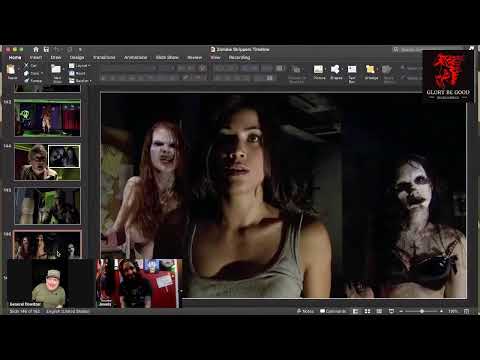Switch to Reading view icon
This screenshot has width=480, height=360.
point(379,311)
